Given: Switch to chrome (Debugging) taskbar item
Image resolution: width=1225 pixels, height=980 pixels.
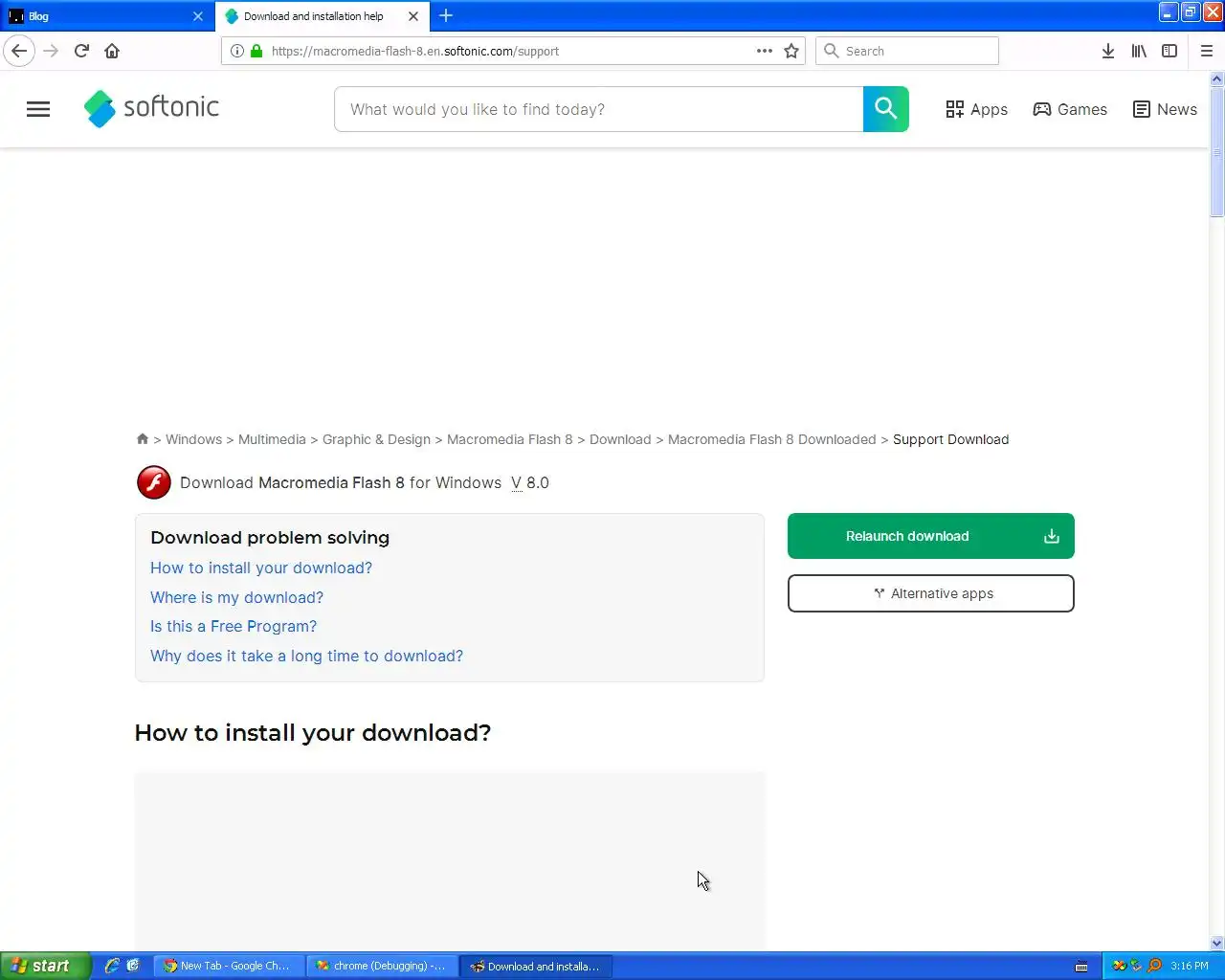Looking at the screenshot, I should point(382,966).
